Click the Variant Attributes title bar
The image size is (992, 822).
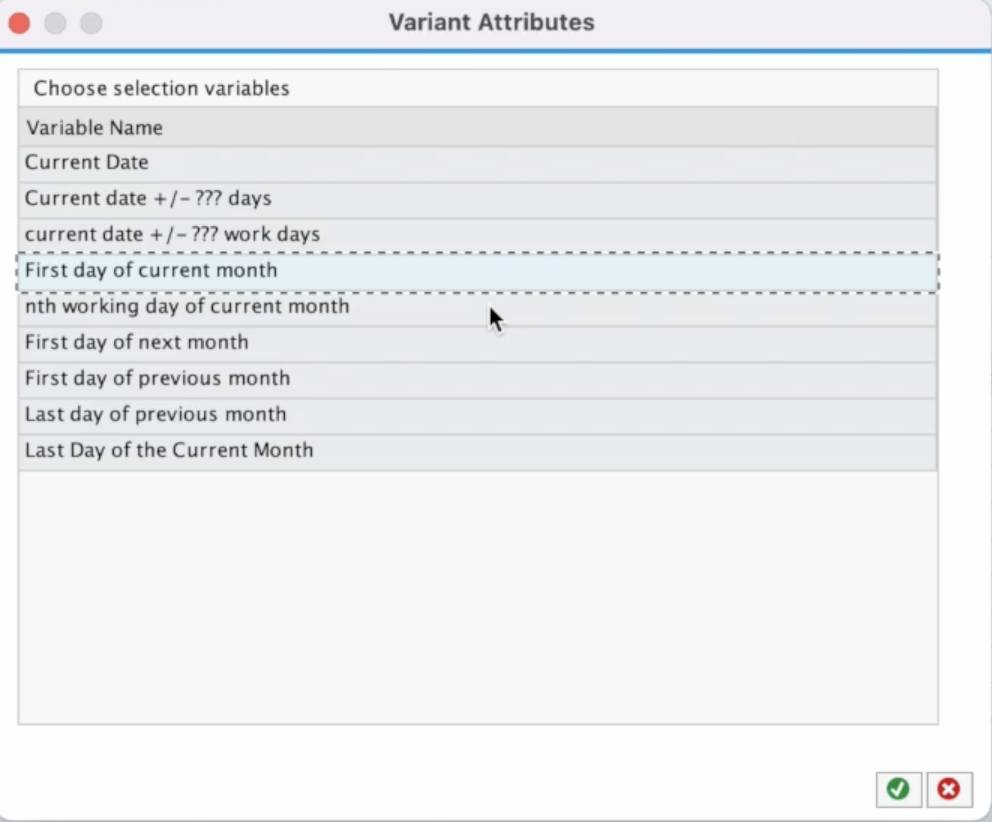point(491,22)
